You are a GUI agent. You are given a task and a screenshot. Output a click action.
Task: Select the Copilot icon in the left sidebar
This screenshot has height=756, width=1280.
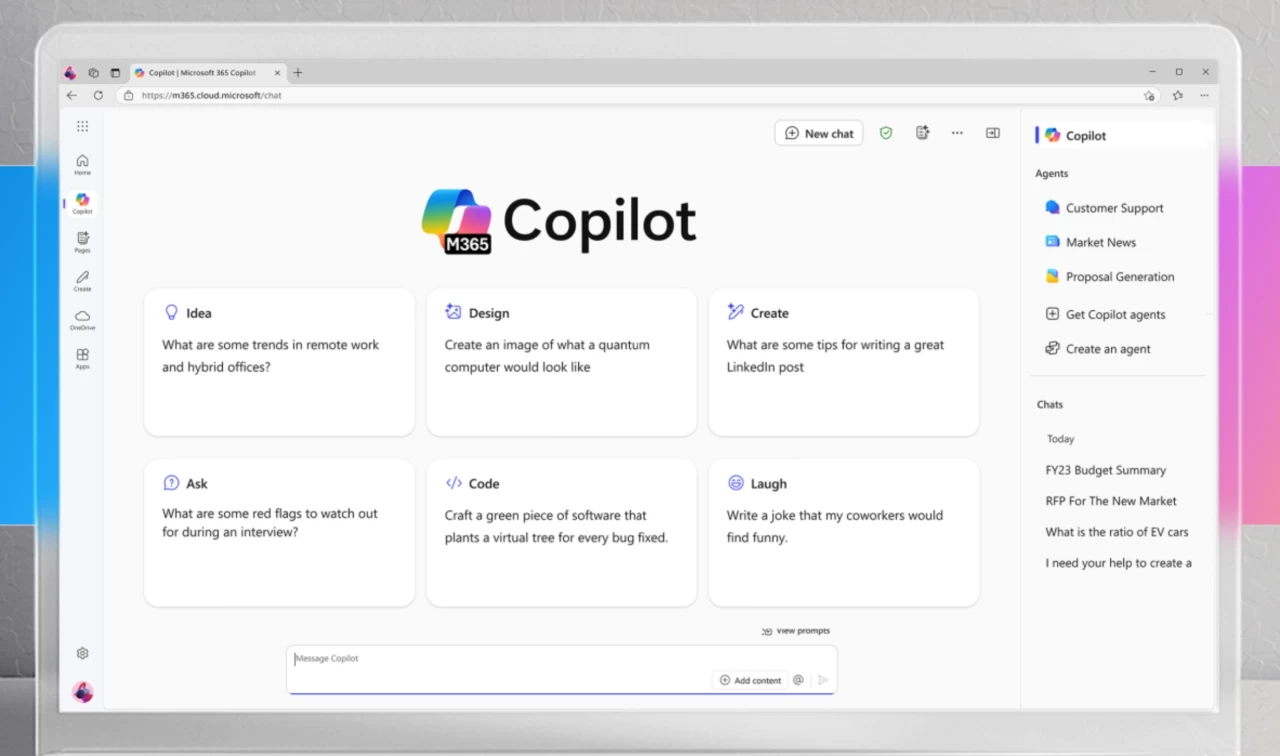click(82, 202)
